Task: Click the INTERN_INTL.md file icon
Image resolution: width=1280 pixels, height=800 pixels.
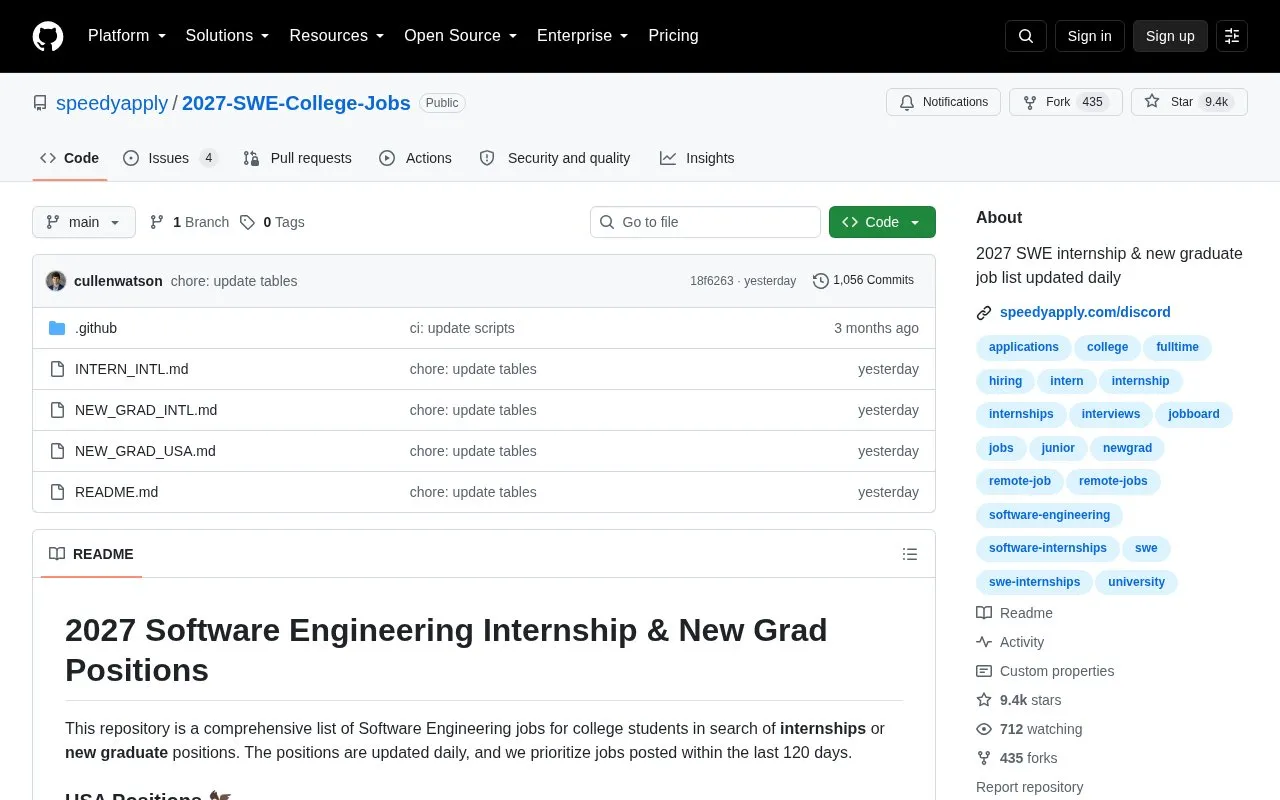Action: [x=57, y=369]
